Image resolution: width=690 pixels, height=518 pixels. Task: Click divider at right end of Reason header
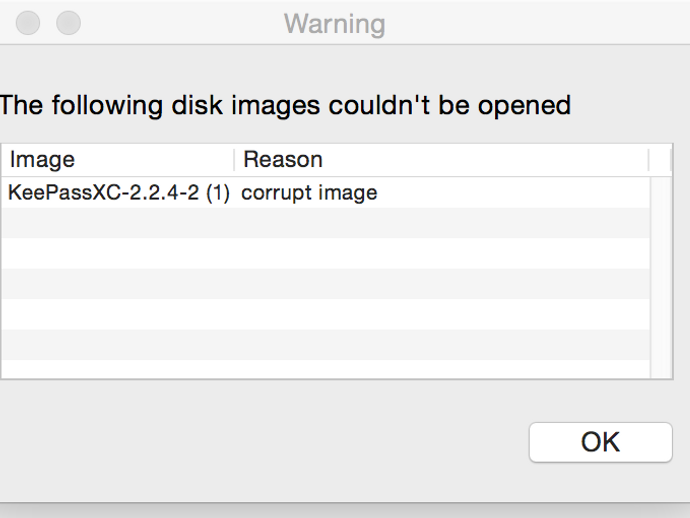coord(649,160)
